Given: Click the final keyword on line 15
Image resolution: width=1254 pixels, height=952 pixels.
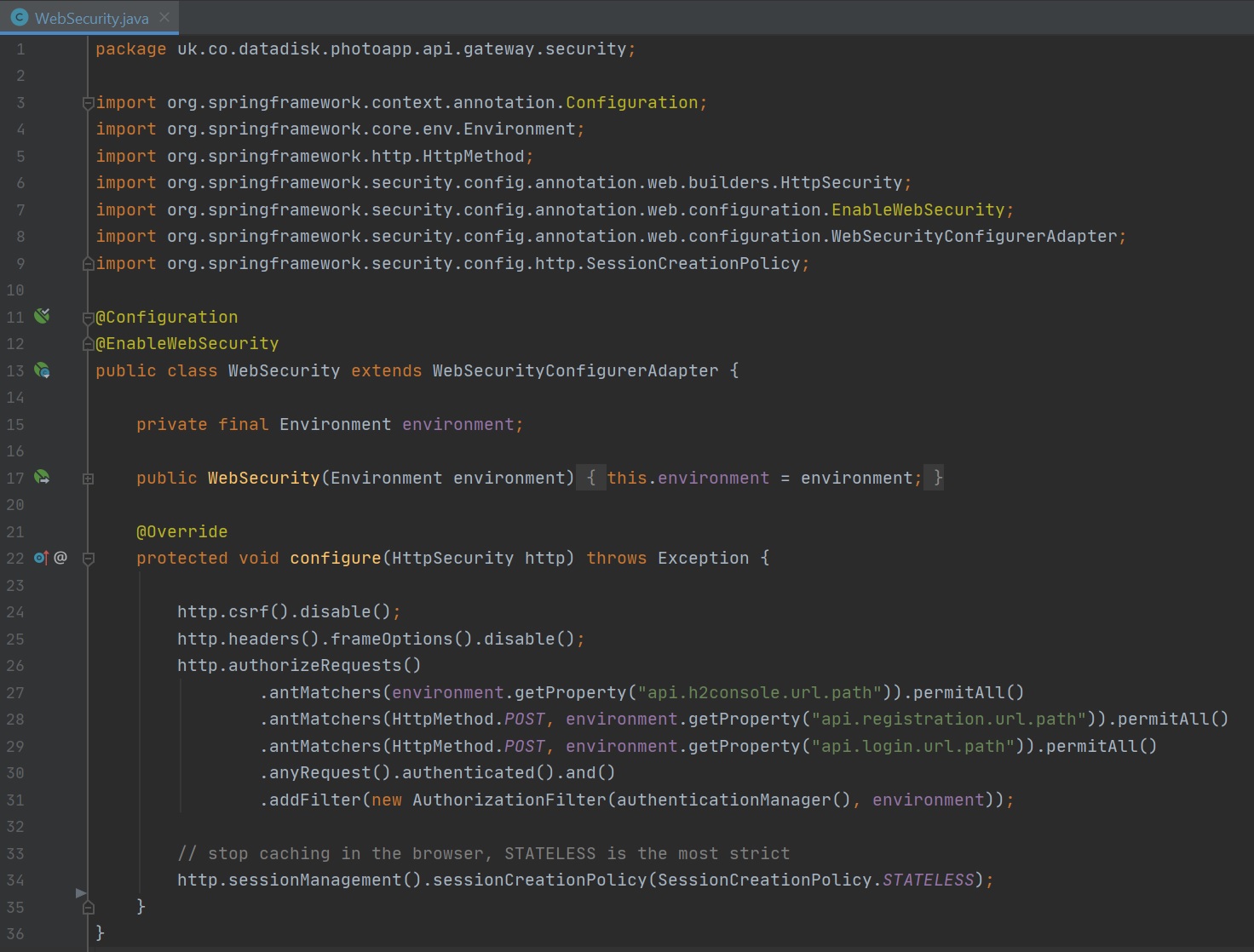Looking at the screenshot, I should click(x=244, y=425).
